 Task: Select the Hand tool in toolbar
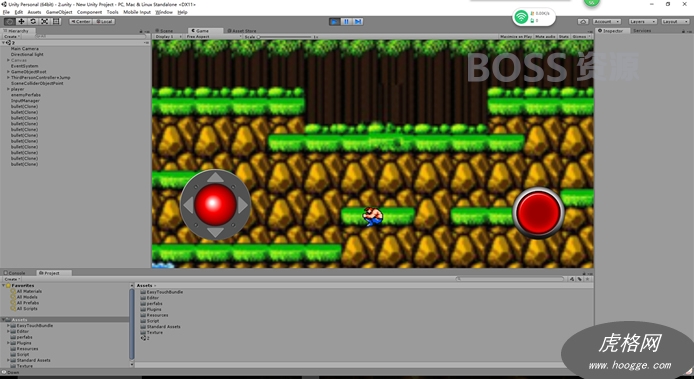tap(9, 21)
